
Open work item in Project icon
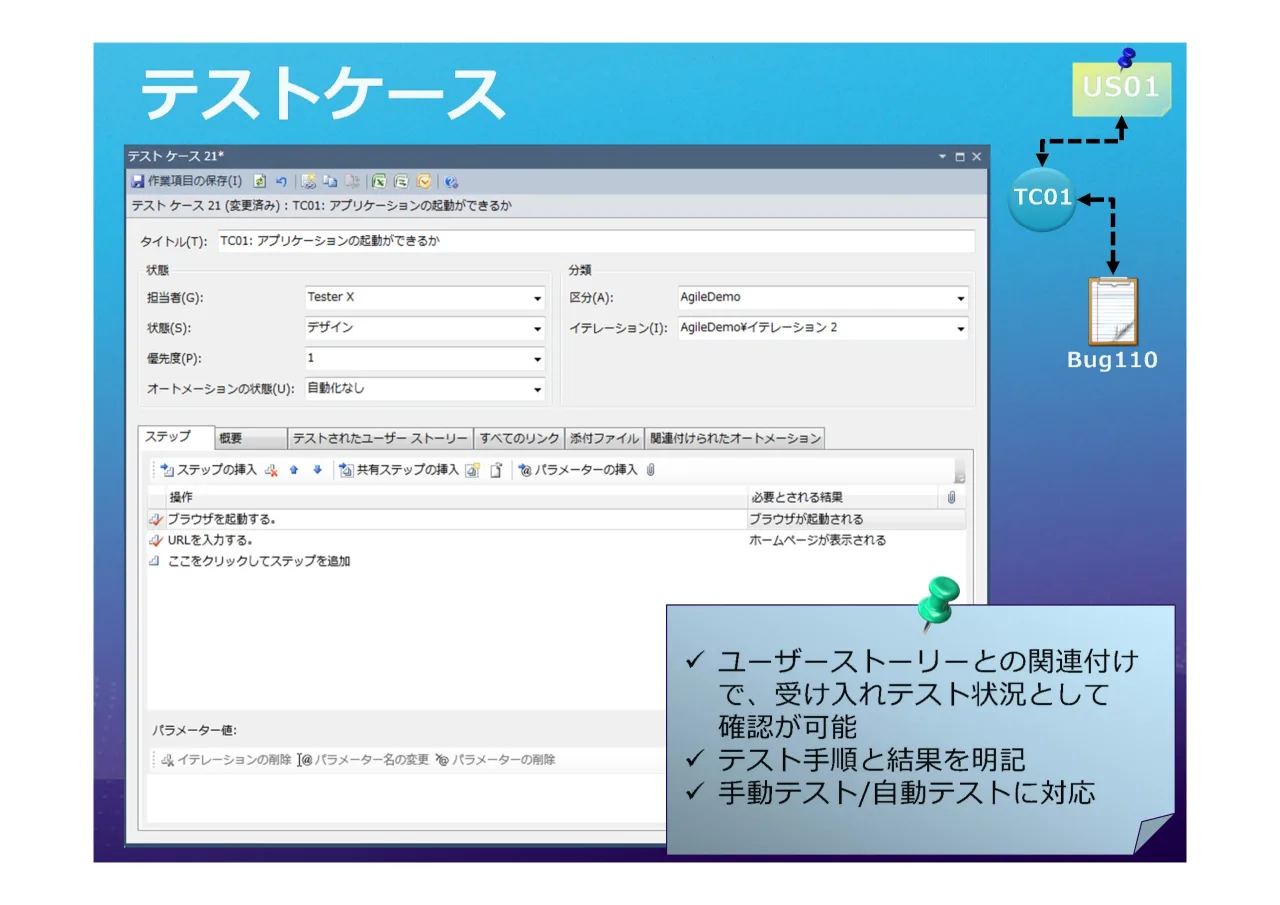tap(401, 182)
